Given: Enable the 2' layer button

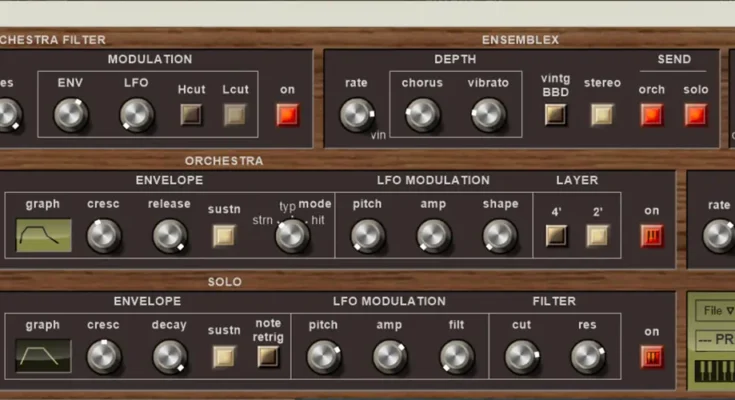Looking at the screenshot, I should 597,236.
